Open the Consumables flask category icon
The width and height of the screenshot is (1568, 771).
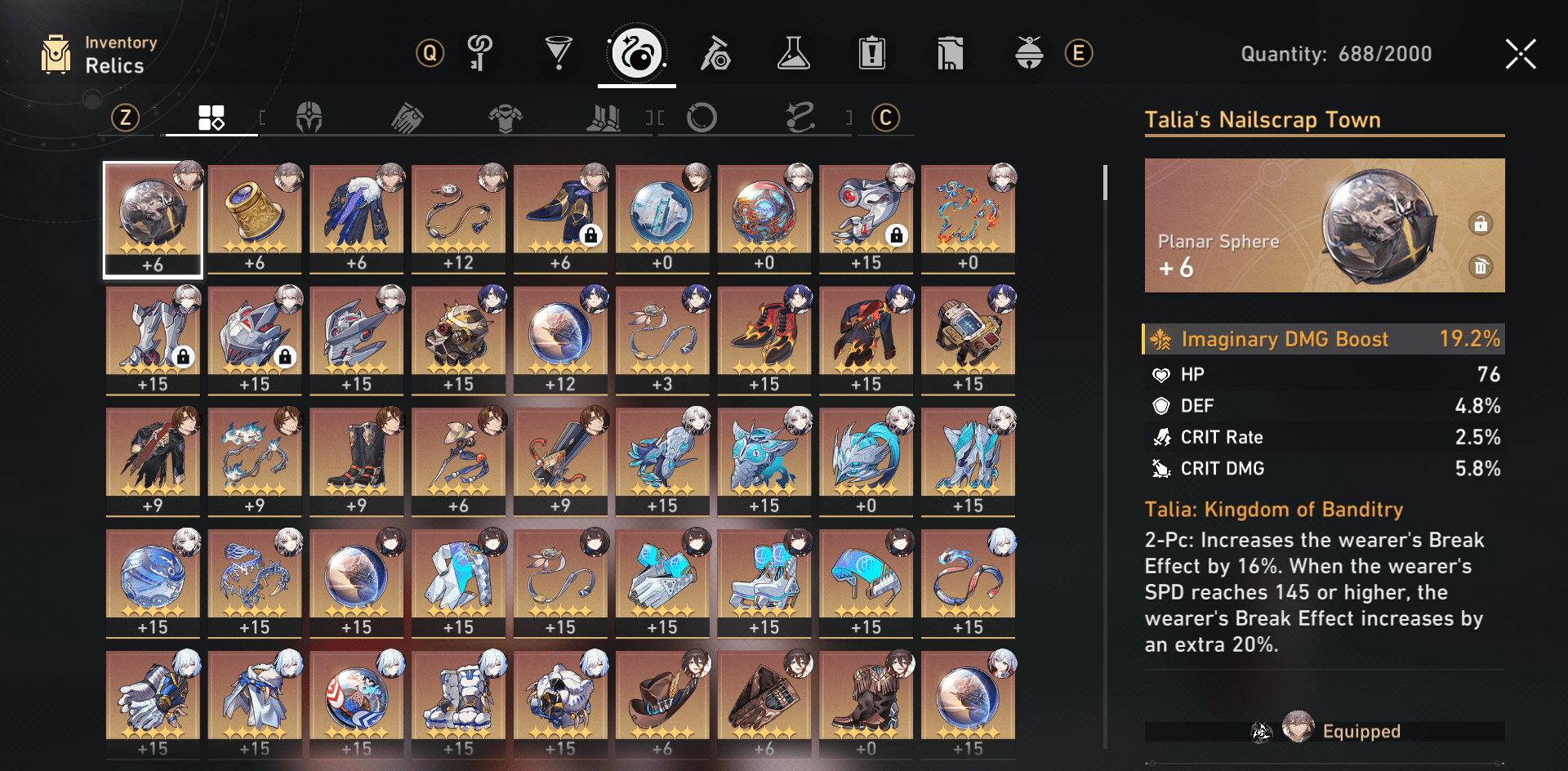tap(793, 53)
